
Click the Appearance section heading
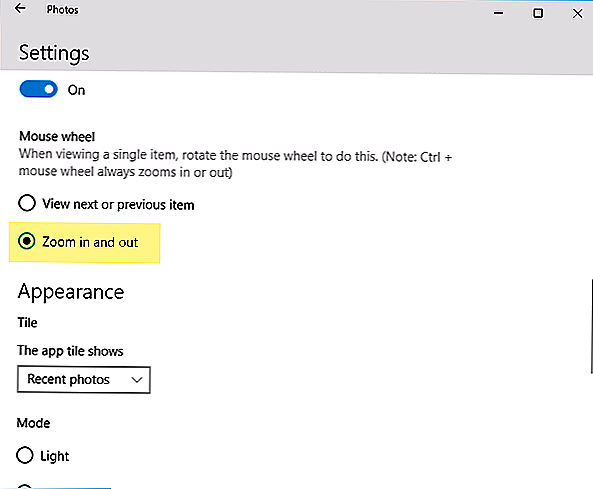tap(71, 292)
